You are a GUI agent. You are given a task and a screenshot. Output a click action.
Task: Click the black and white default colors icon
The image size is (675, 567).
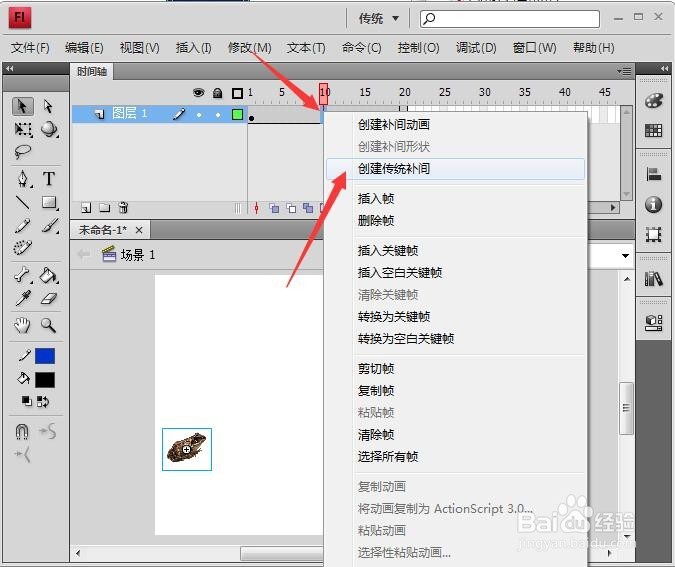[27, 401]
